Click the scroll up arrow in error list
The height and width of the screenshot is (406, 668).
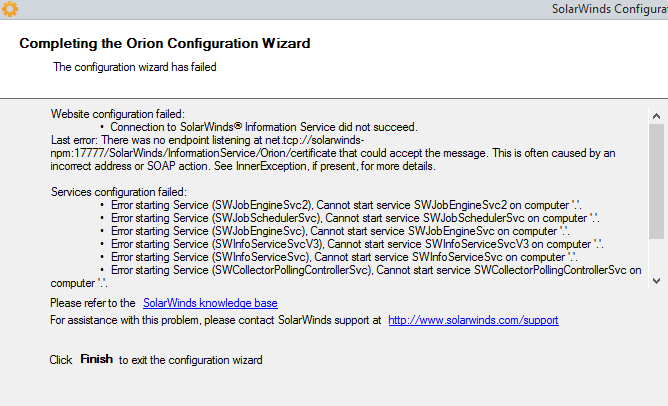pyautogui.click(x=656, y=116)
